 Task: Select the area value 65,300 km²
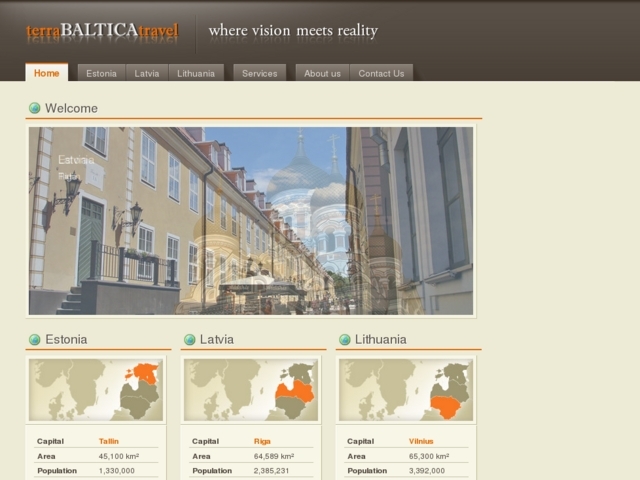point(429,456)
